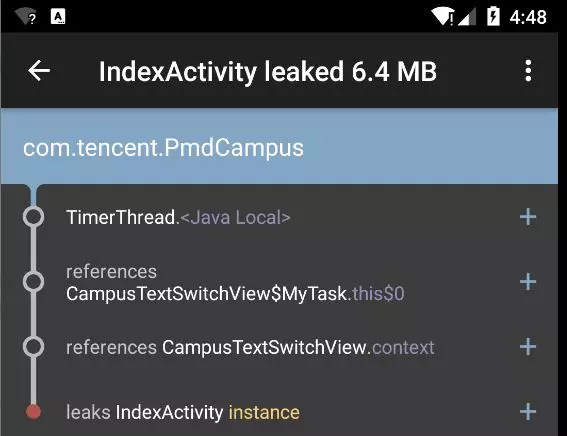Screen dimensions: 567x436
Task: Tap the keyboard input A notification icon
Action: pyautogui.click(x=58, y=17)
